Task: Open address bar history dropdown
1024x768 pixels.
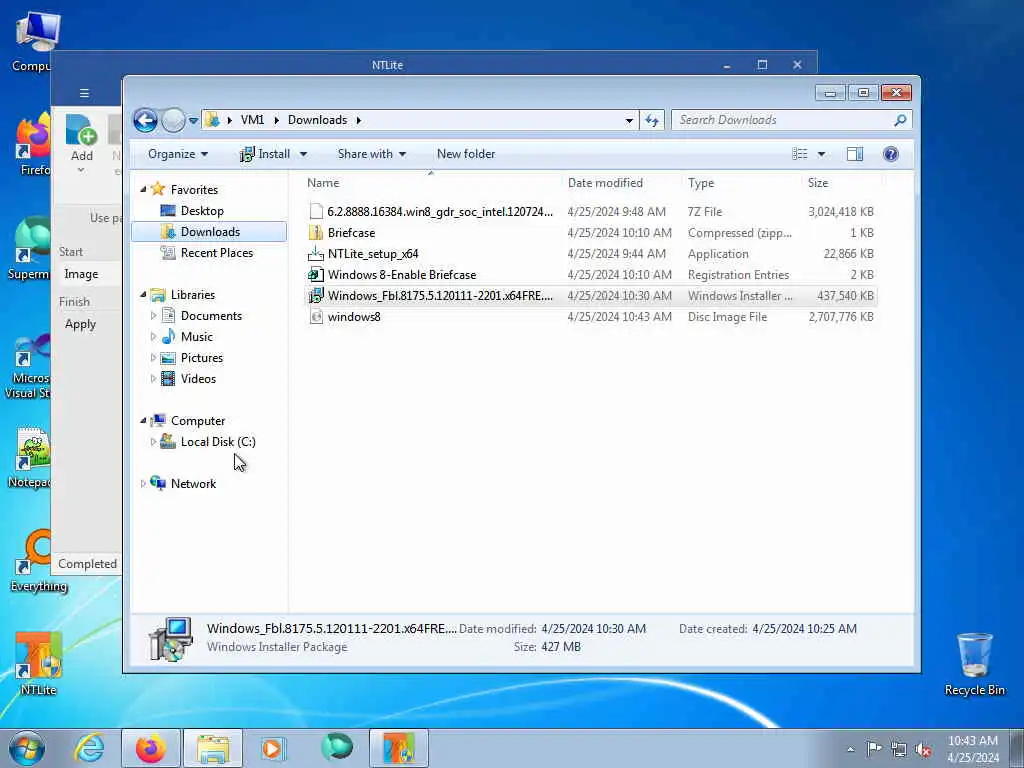Action: pyautogui.click(x=629, y=121)
